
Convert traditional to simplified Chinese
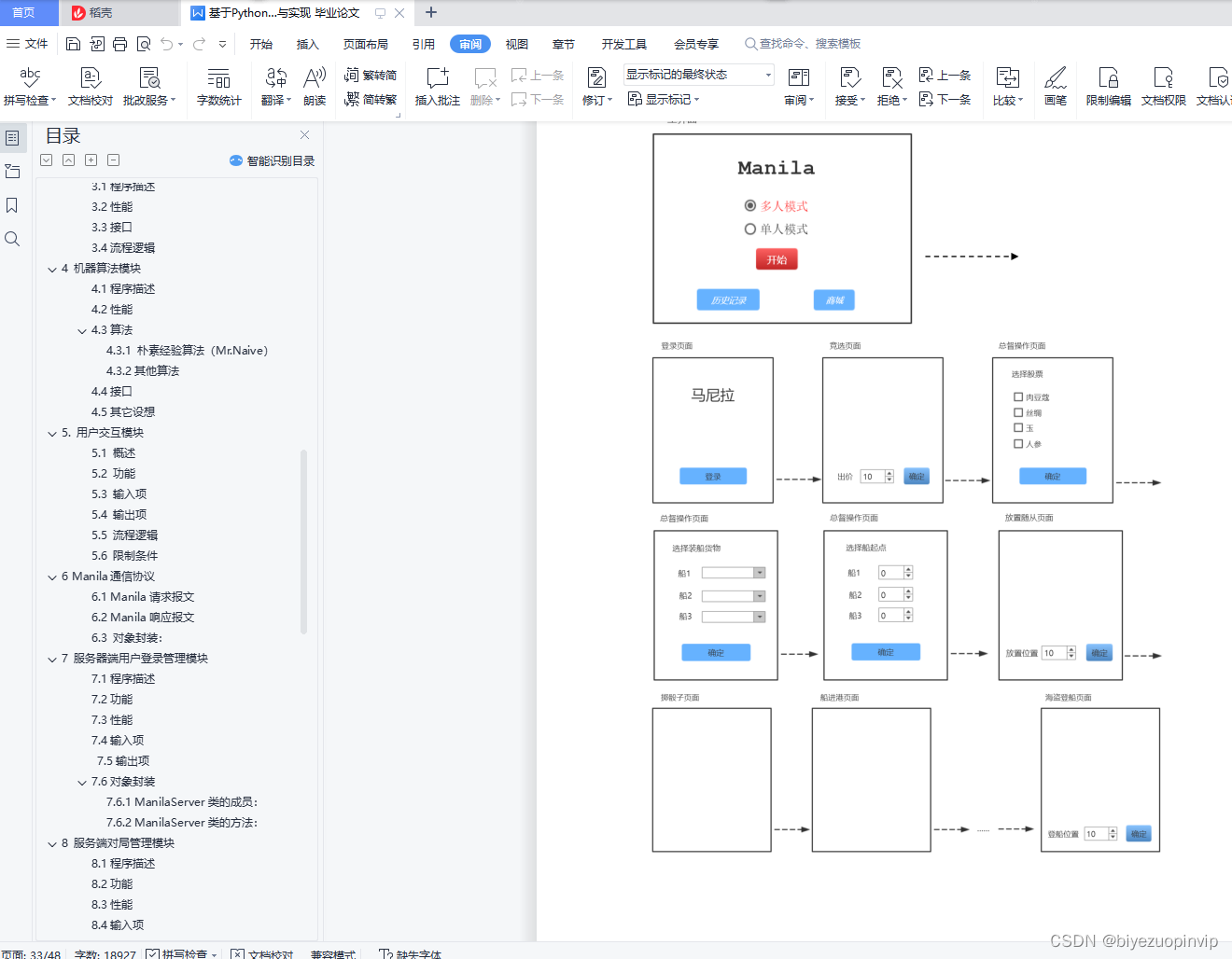371,75
